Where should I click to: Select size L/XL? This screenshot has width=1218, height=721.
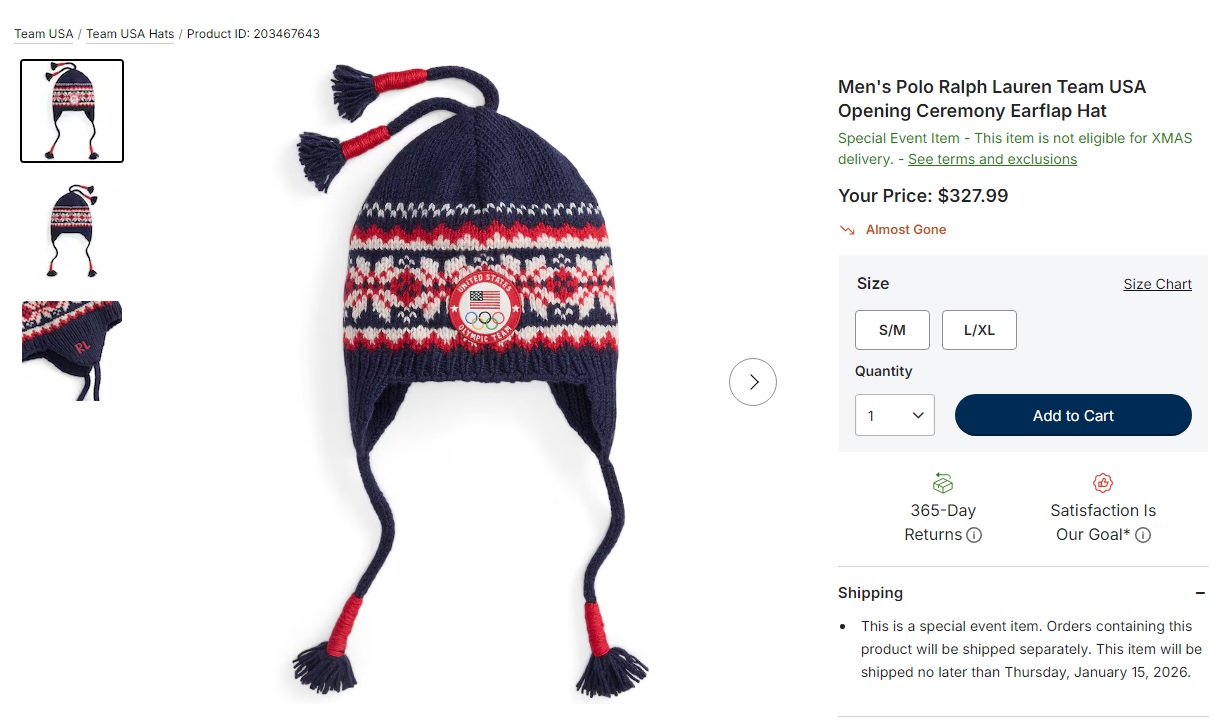coord(979,330)
